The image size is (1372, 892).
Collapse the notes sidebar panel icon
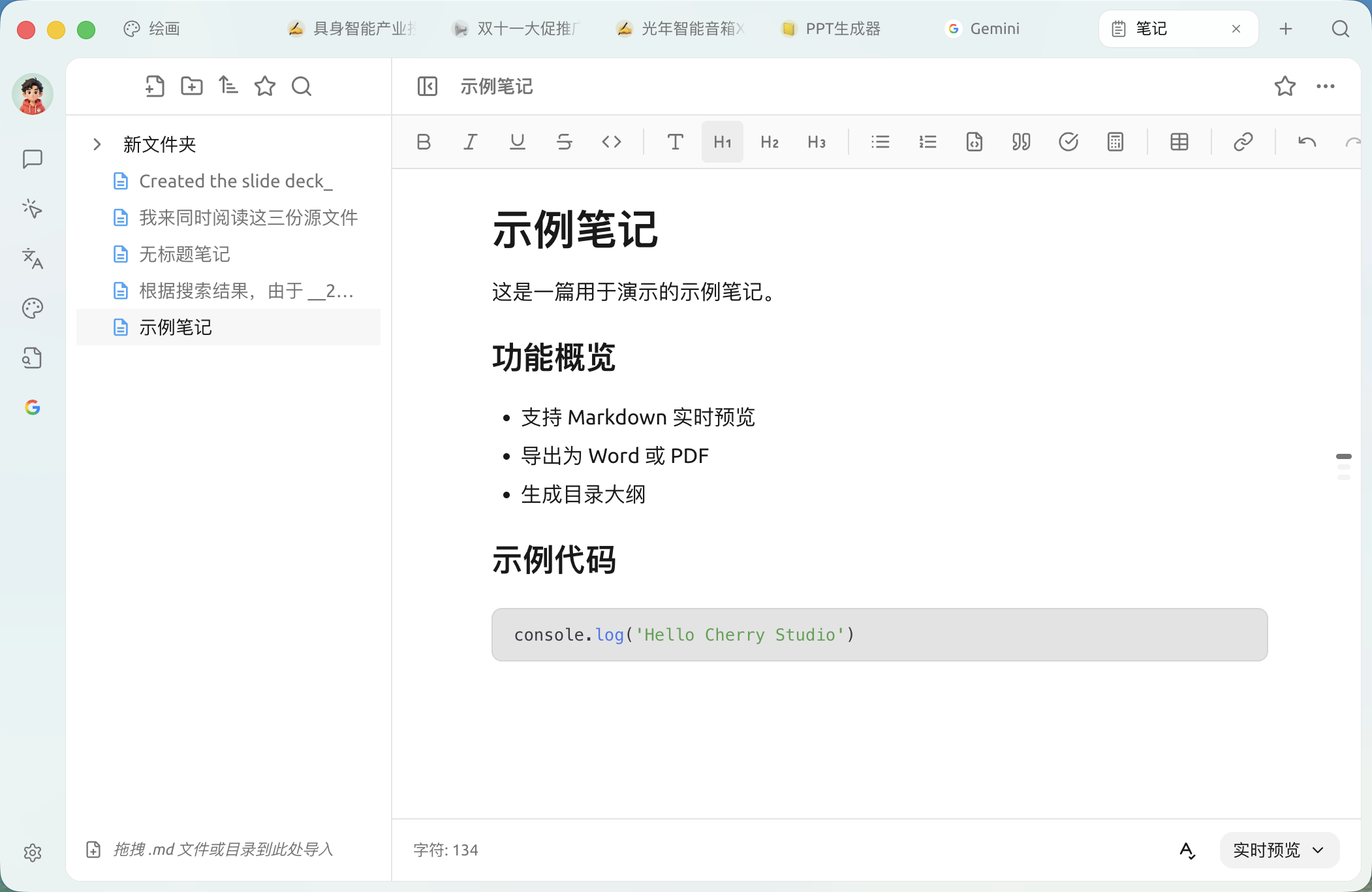click(428, 86)
